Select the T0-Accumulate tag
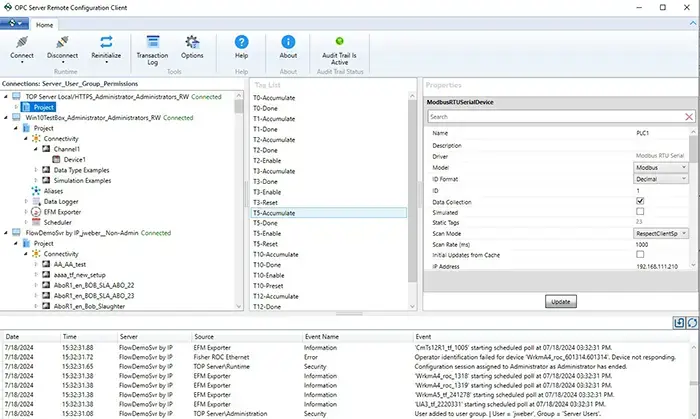Image resolution: width=700 pixels, height=419 pixels. click(274, 98)
